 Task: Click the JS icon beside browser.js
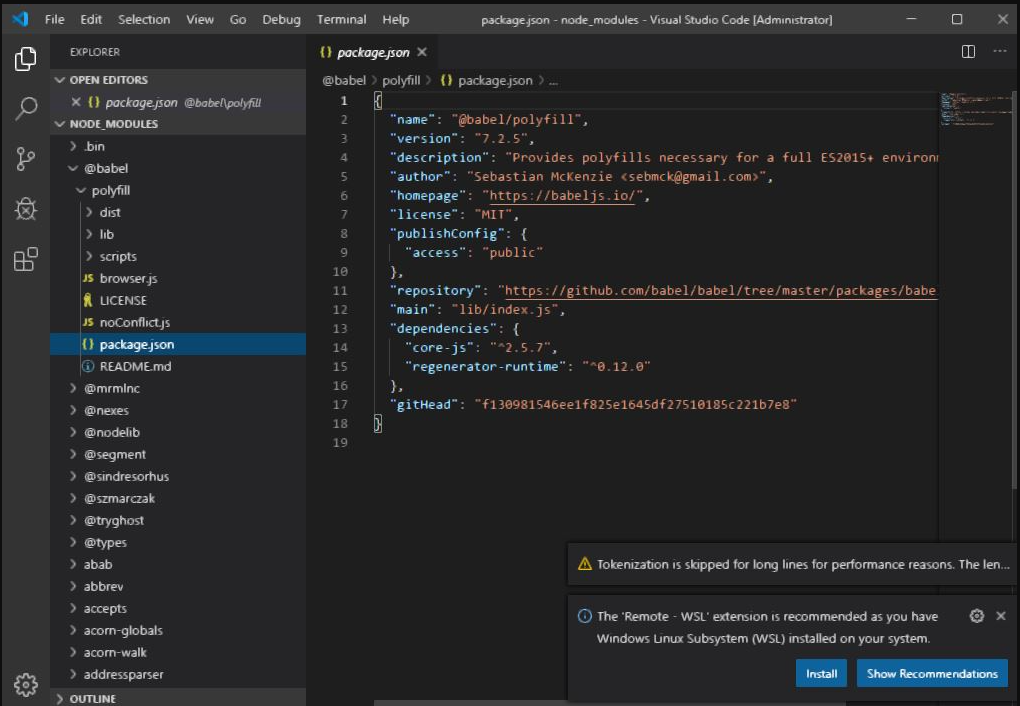click(x=88, y=278)
